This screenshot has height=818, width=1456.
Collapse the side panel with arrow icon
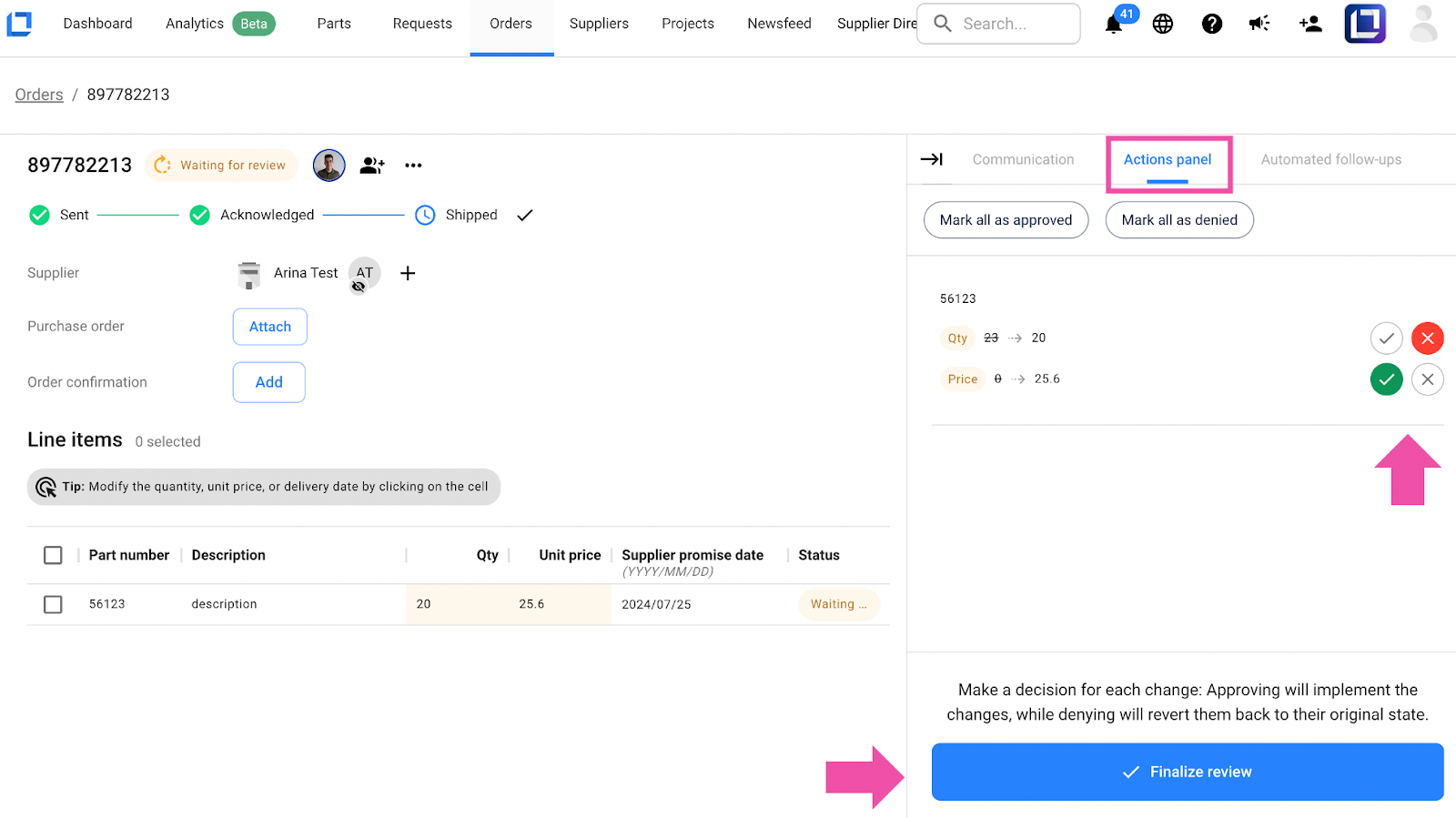tap(932, 159)
